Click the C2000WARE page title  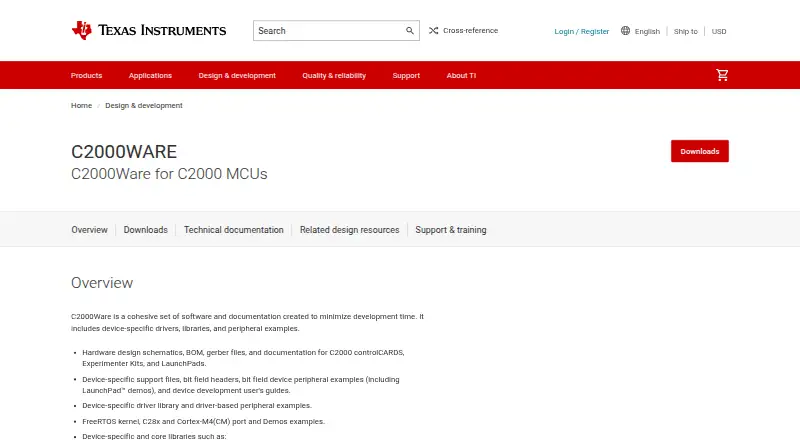coord(124,152)
